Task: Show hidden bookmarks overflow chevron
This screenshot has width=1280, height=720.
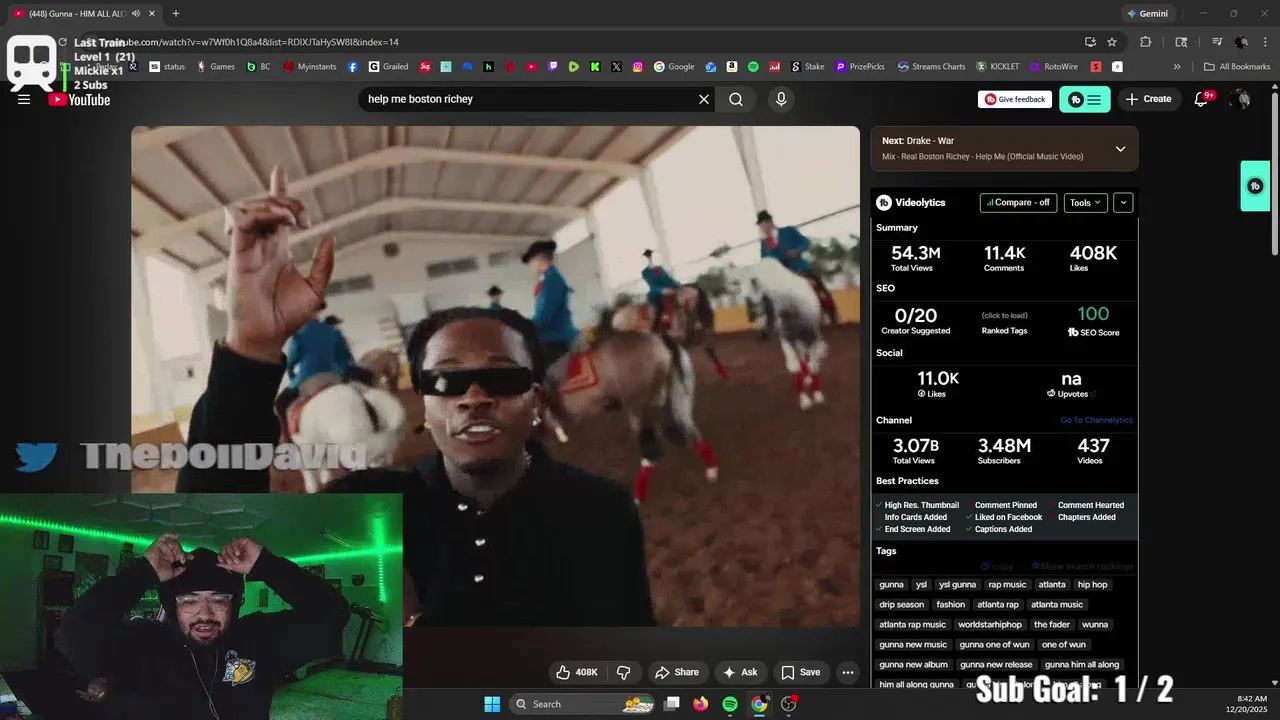Action: click(1177, 67)
